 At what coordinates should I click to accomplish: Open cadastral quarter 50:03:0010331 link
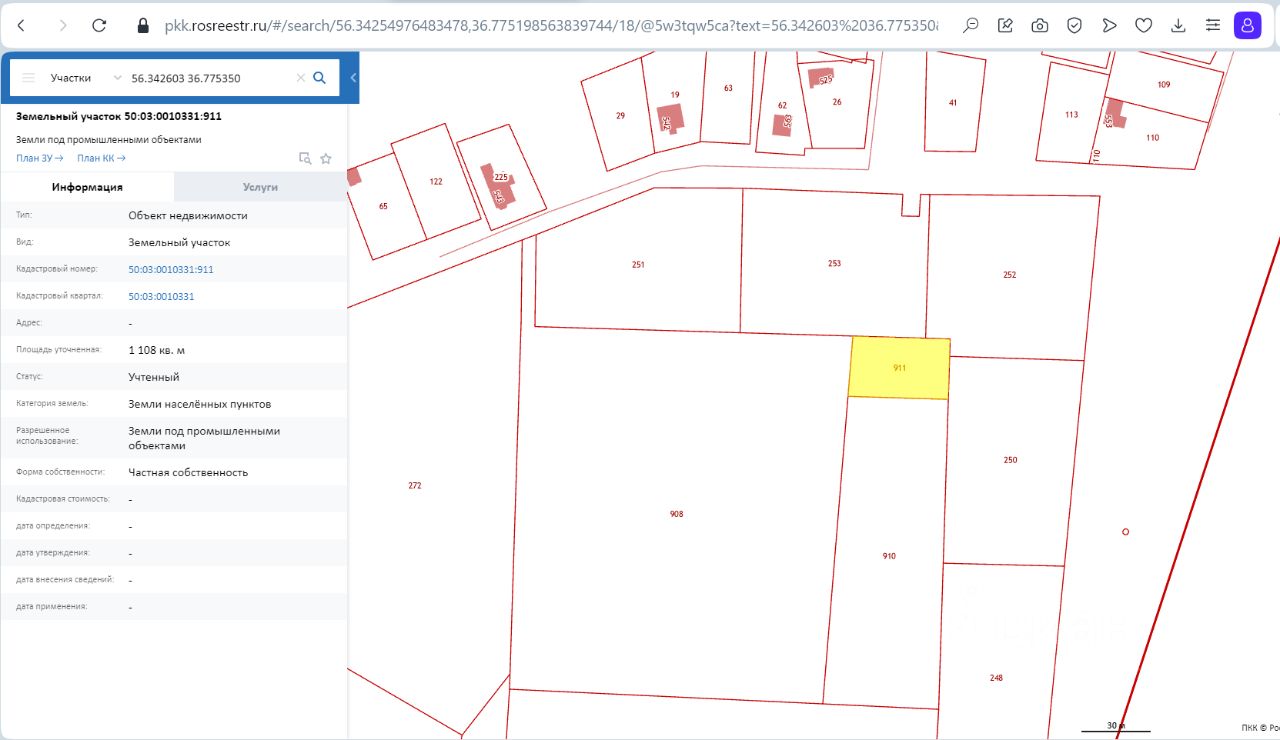coord(161,297)
